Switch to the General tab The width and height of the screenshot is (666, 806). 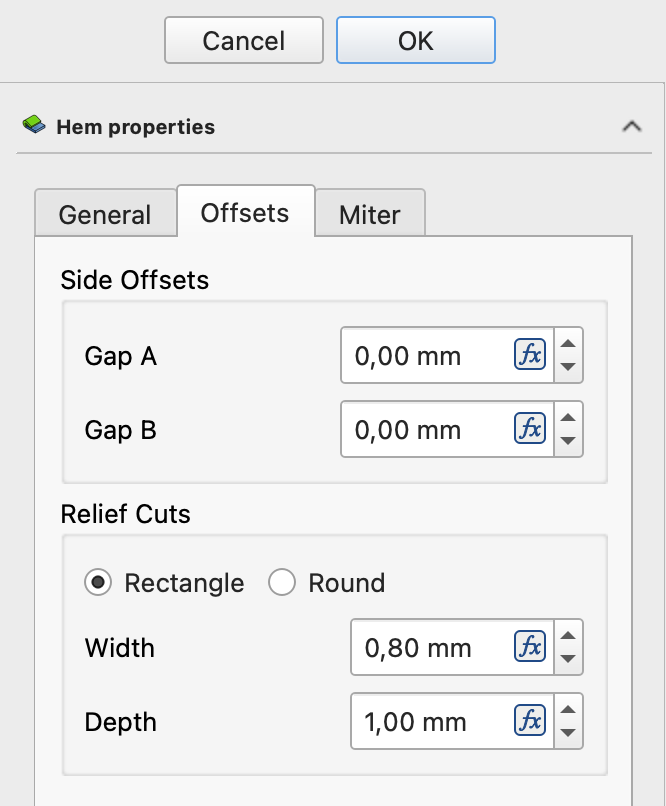[105, 214]
